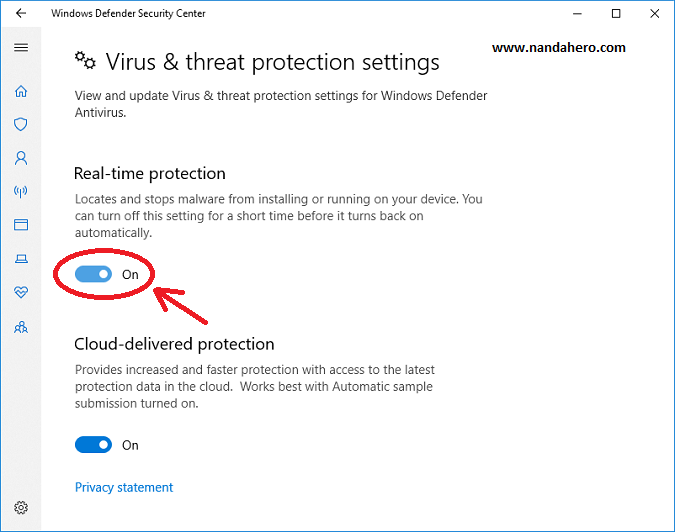The width and height of the screenshot is (675, 532).
Task: Open Settings gear at sidebar bottom
Action: tap(21, 508)
